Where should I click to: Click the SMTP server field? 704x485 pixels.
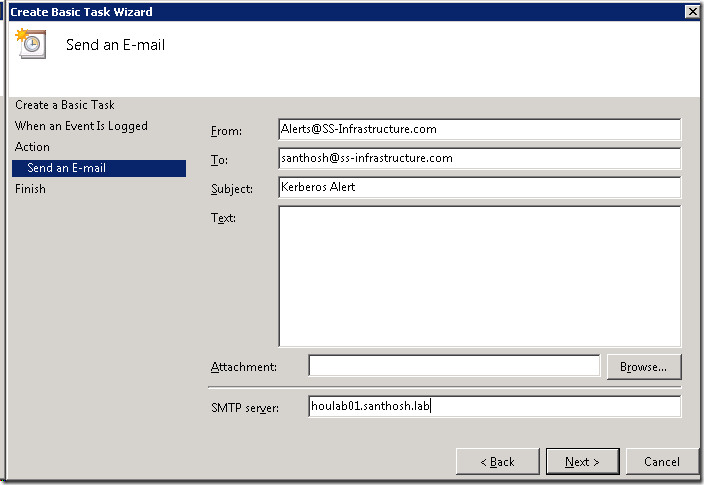tap(494, 406)
